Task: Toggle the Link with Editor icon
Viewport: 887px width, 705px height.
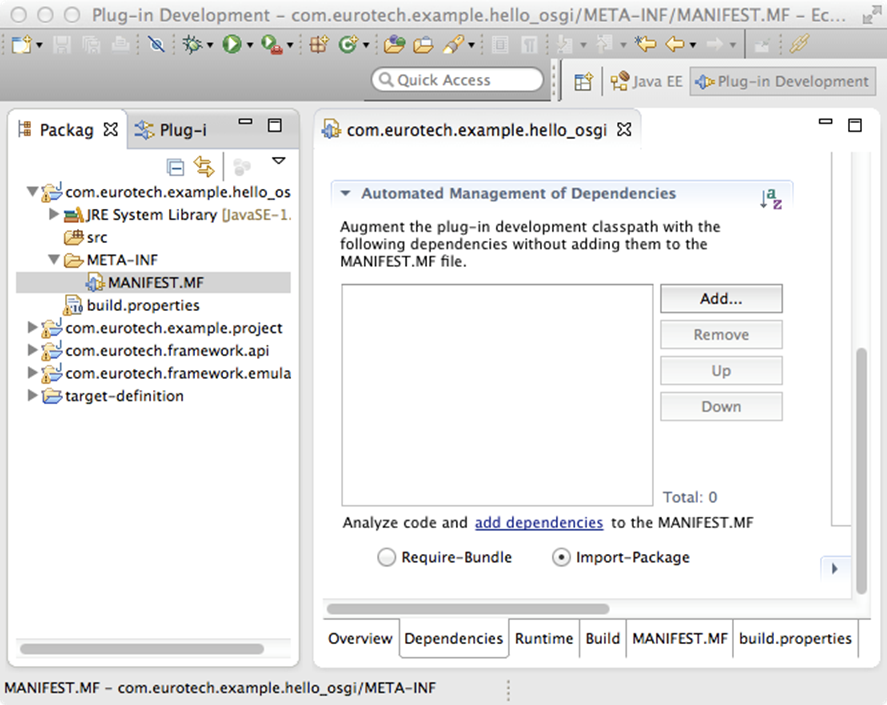Action: click(204, 167)
